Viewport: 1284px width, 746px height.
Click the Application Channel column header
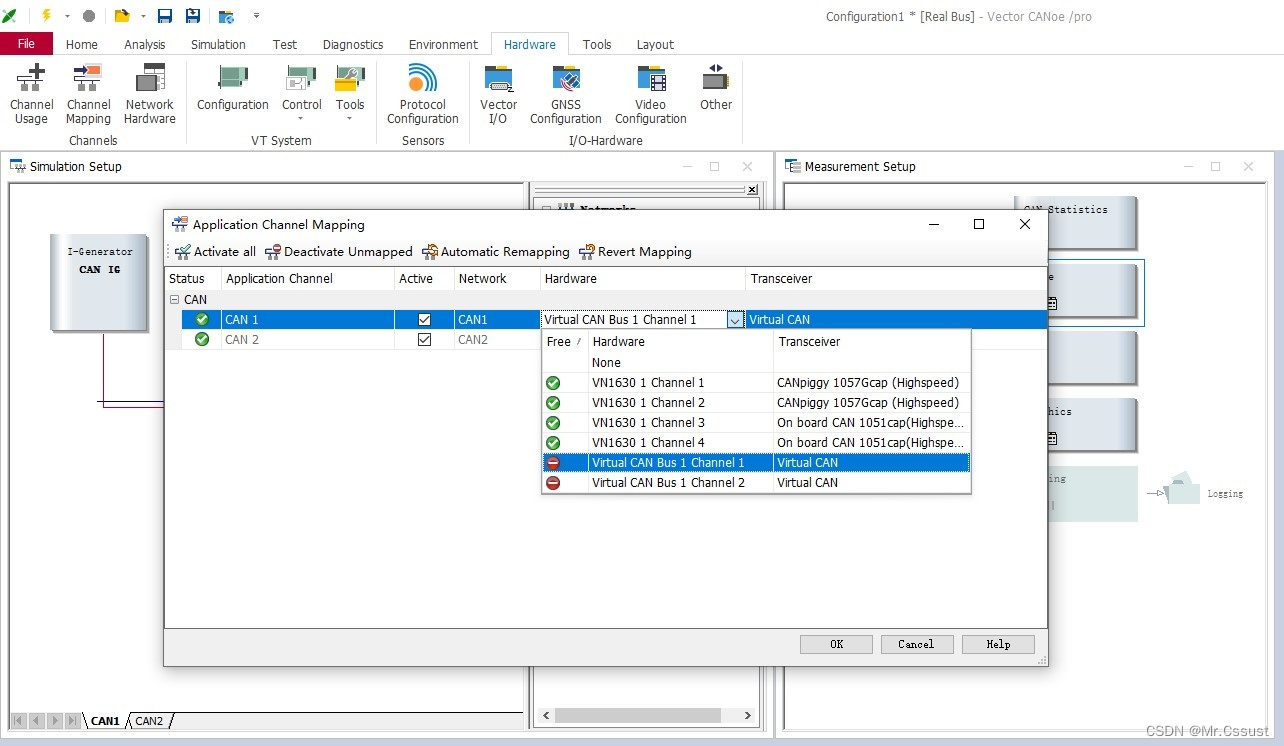[307, 279]
